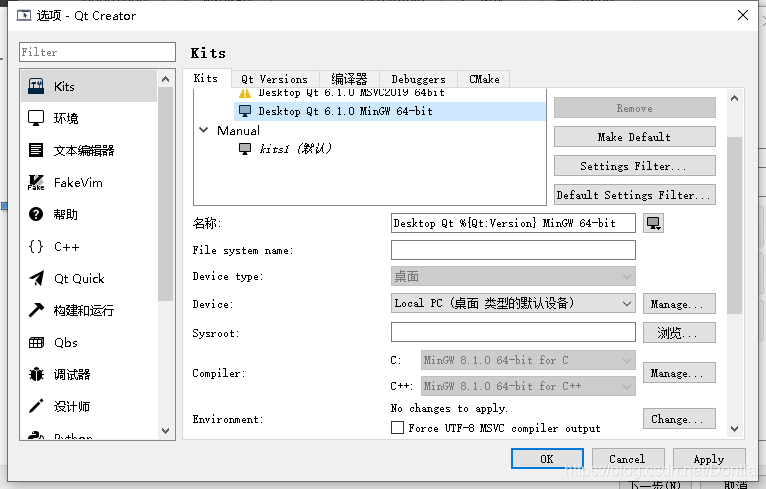Open the 调试器 bug icon

36,374
